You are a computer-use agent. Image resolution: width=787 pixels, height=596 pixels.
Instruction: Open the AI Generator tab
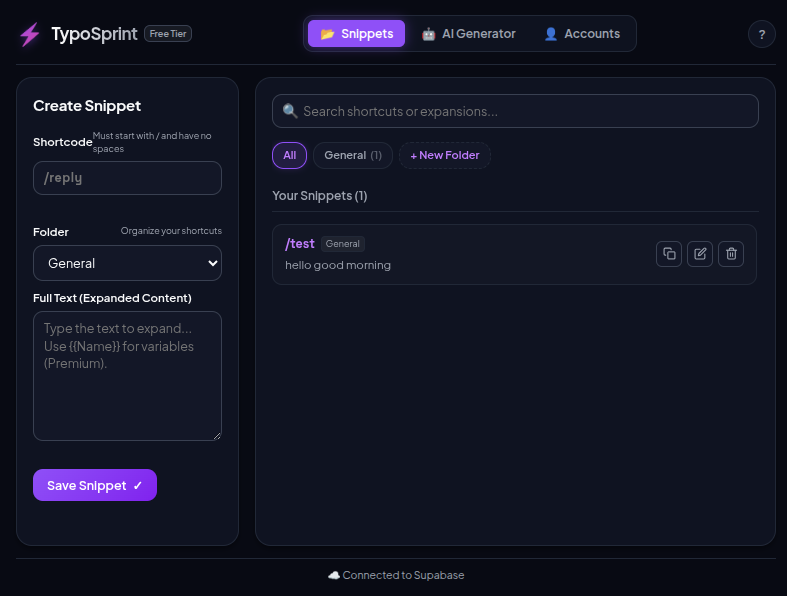coord(469,34)
